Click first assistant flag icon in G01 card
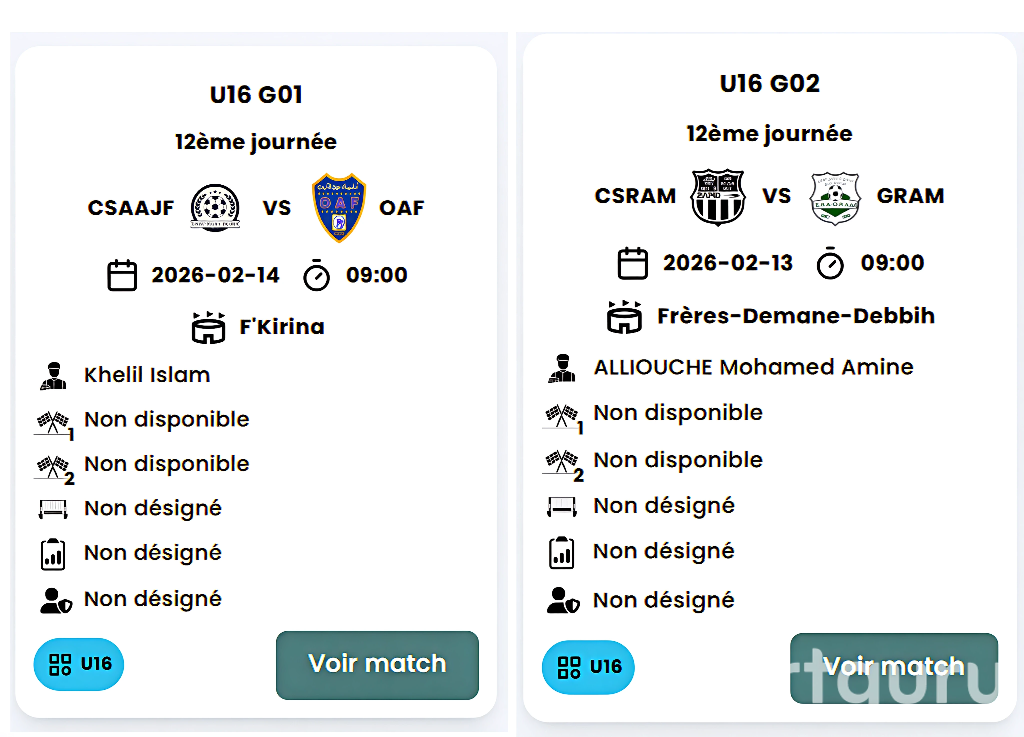The width and height of the screenshot is (1024, 737). click(54, 422)
